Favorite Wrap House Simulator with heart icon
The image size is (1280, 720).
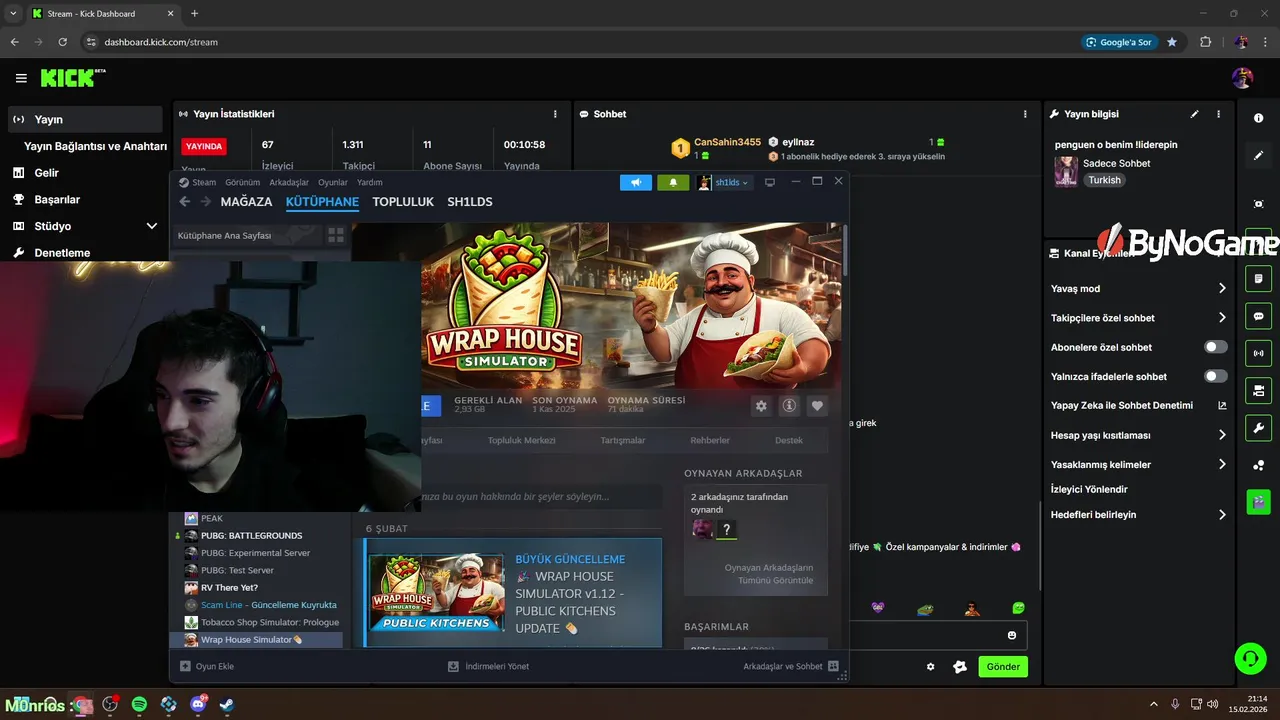817,406
